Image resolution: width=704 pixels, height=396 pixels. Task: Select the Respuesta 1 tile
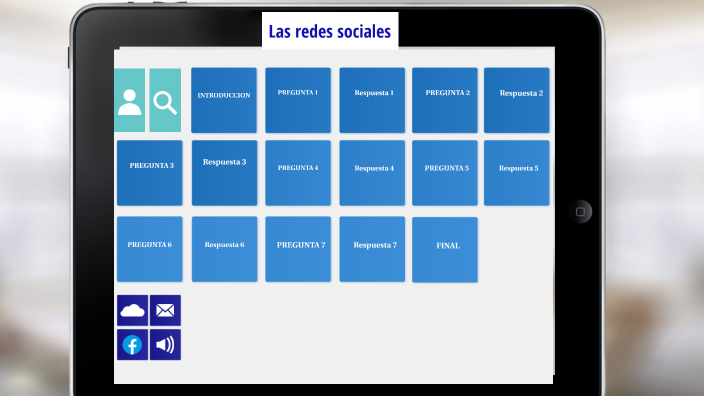(x=372, y=100)
